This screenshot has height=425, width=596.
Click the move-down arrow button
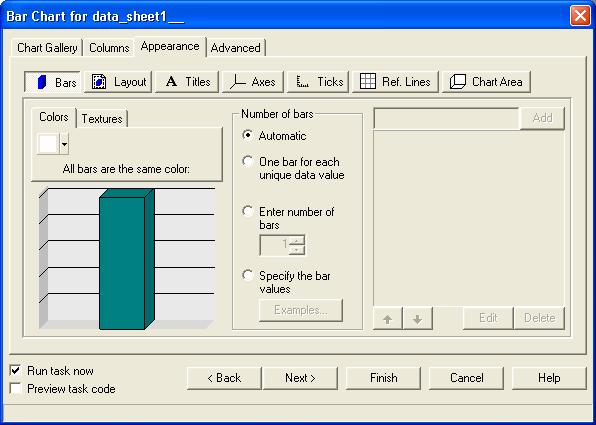[x=417, y=319]
